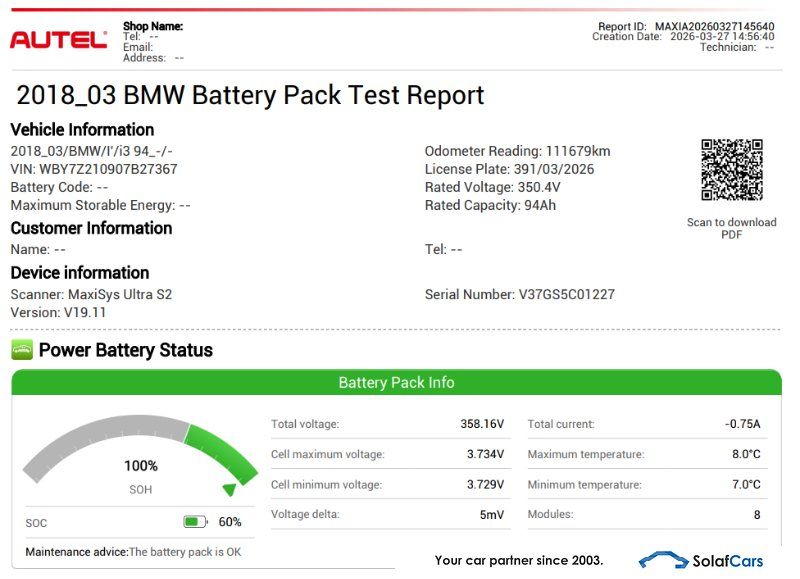The width and height of the screenshot is (800, 579).
Task: Click the SolafCars brand name text
Action: [x=727, y=561]
